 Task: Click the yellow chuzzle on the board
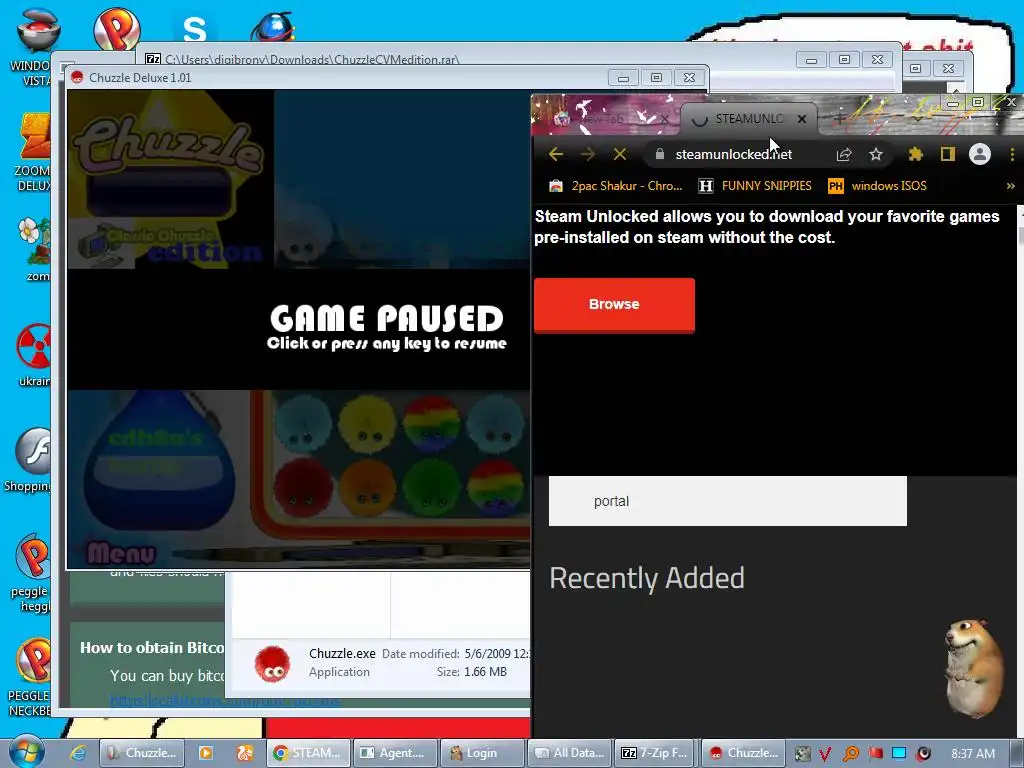[x=367, y=425]
